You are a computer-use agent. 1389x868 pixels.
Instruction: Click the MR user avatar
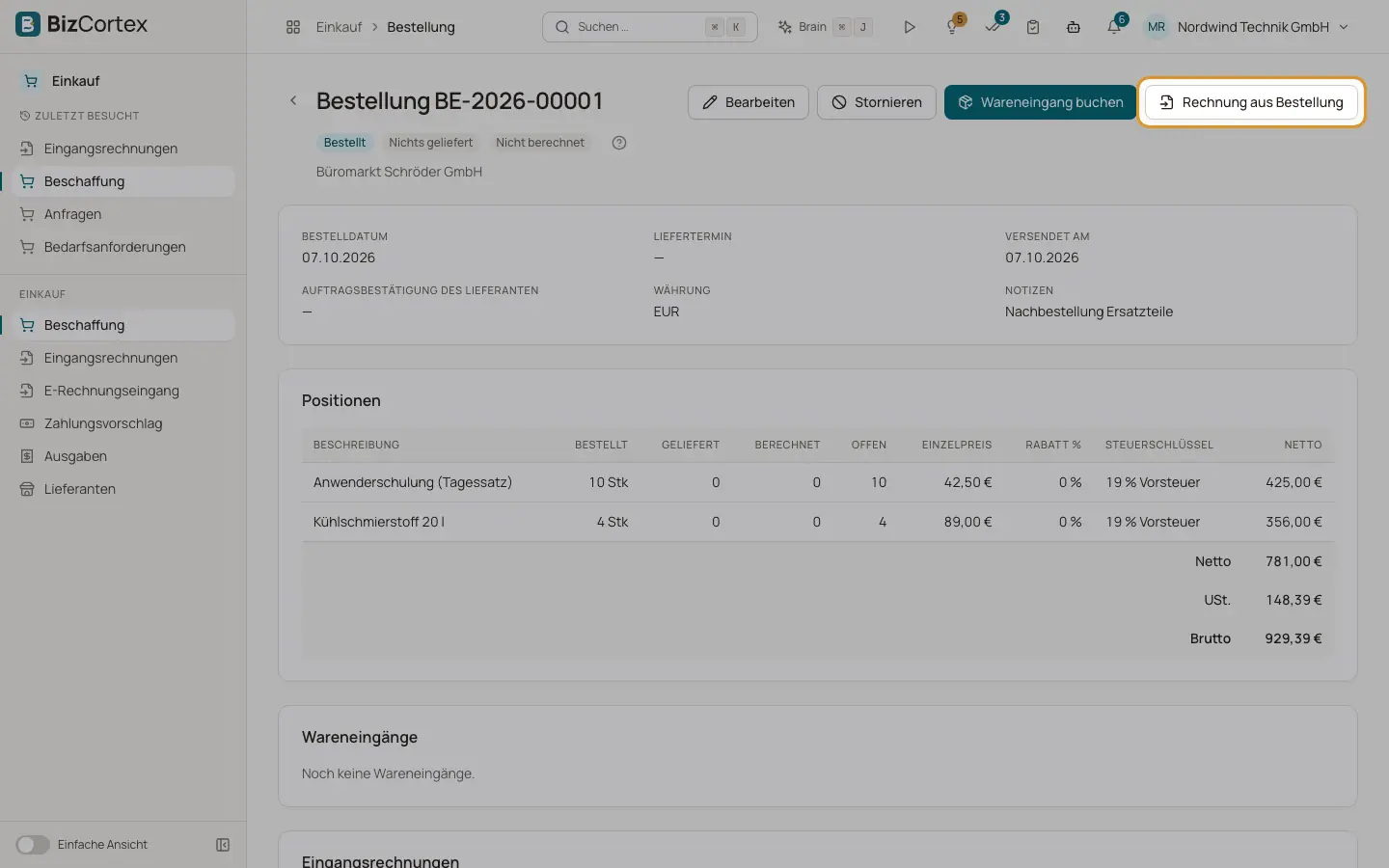(x=1157, y=27)
